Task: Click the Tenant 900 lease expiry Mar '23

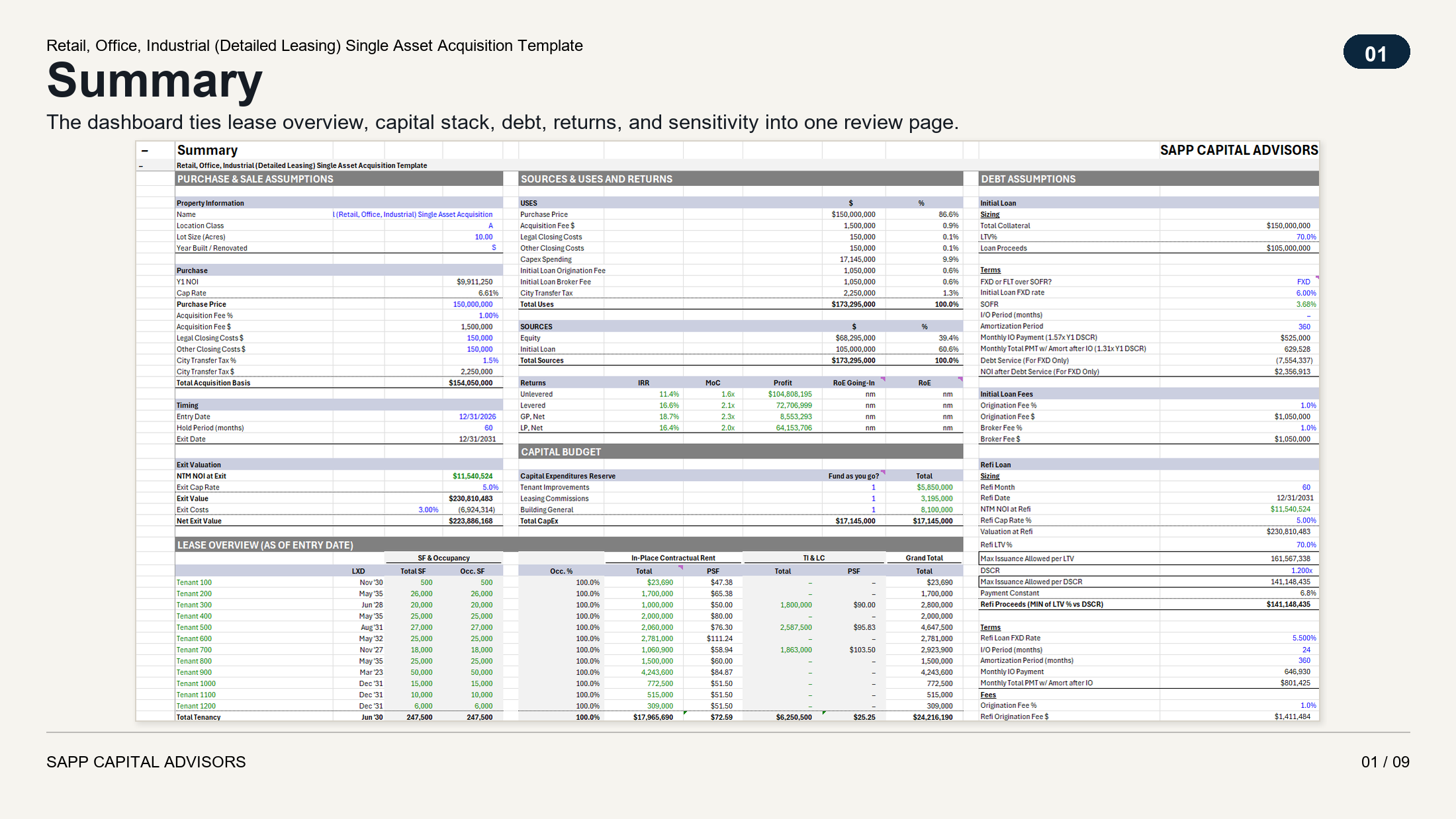Action: coord(371,673)
